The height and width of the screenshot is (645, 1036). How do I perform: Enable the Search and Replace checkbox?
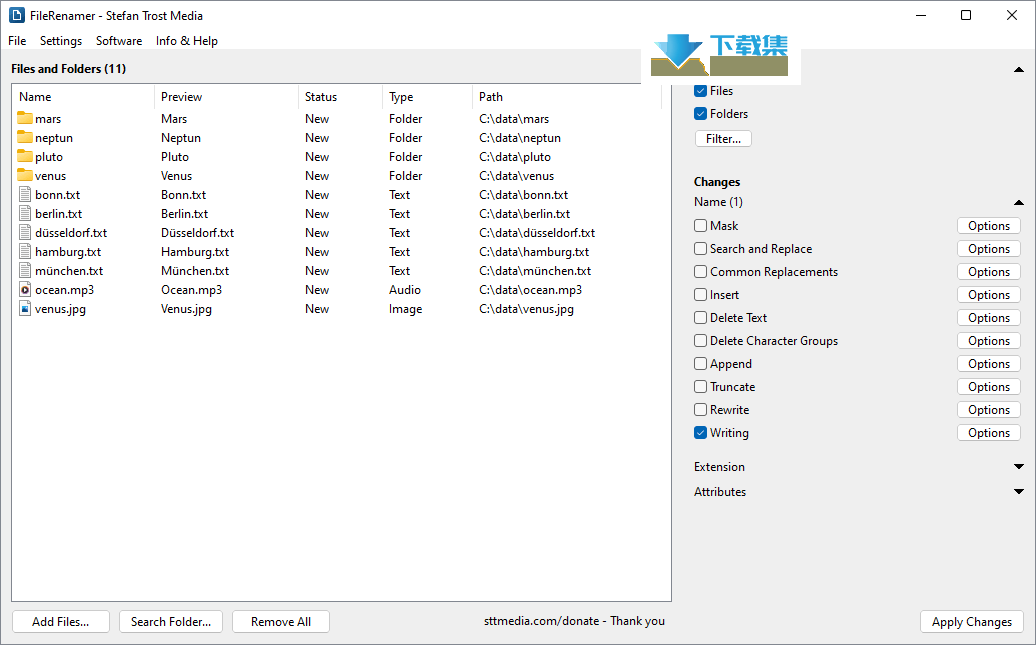point(700,248)
